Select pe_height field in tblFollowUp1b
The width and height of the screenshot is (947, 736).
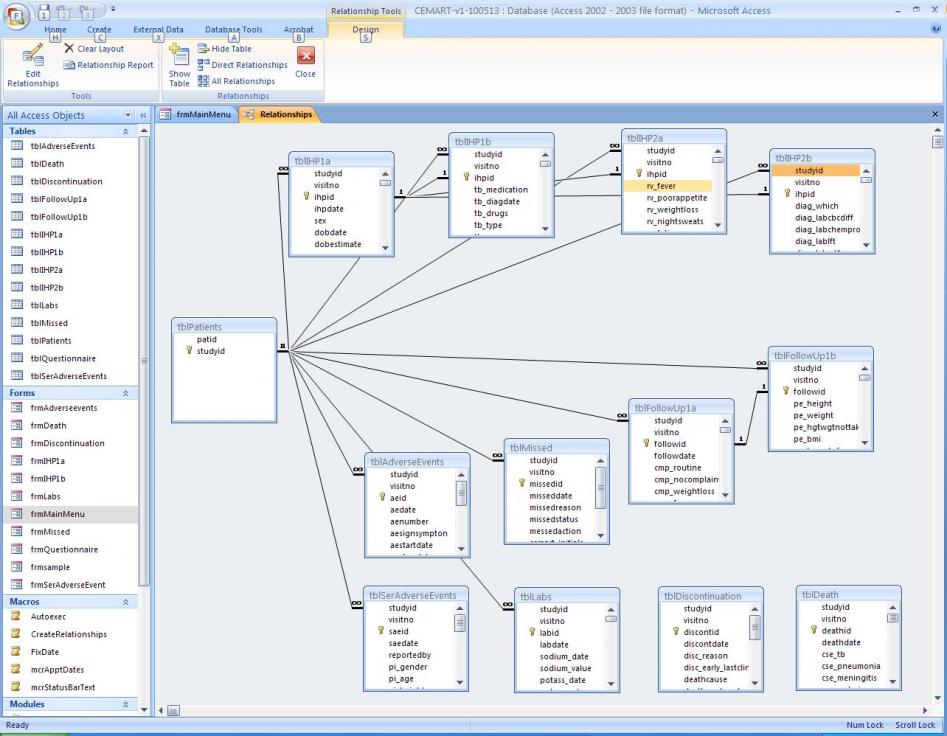(813, 403)
